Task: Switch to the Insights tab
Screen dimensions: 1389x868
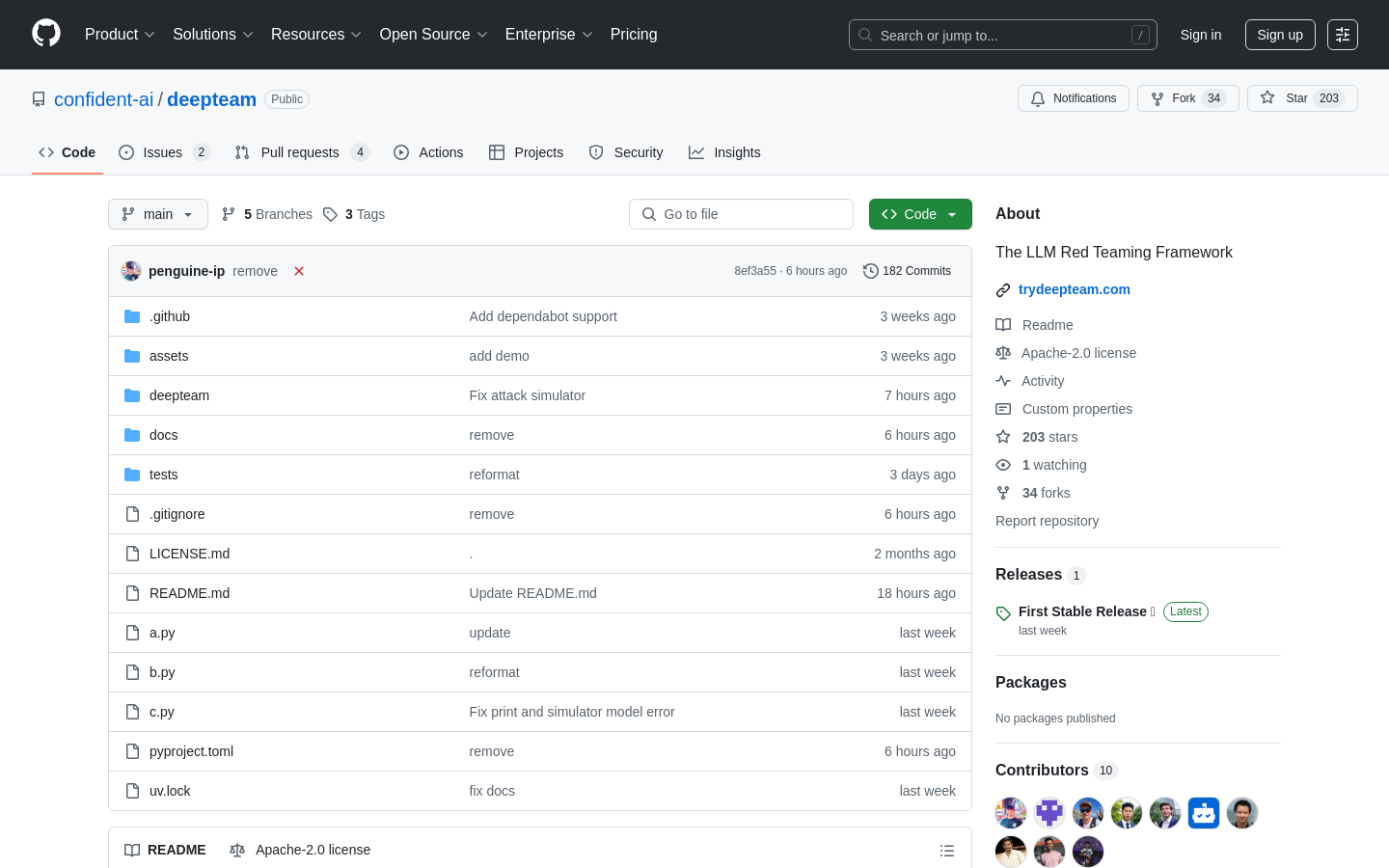Action: 724,152
